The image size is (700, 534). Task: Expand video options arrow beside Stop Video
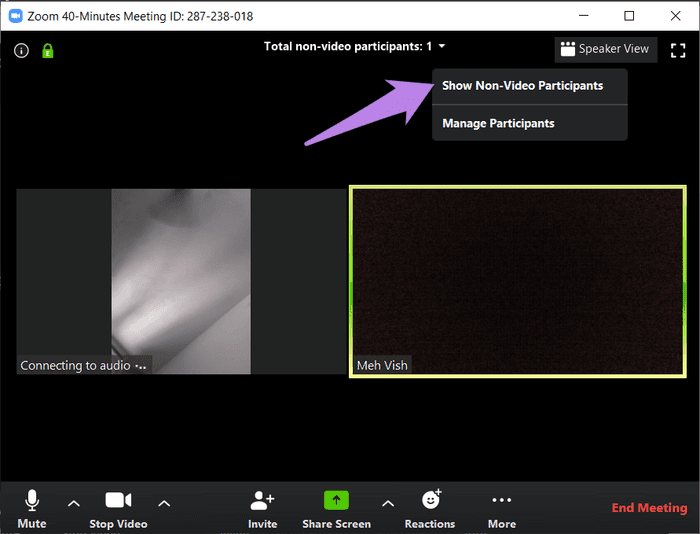click(x=164, y=503)
